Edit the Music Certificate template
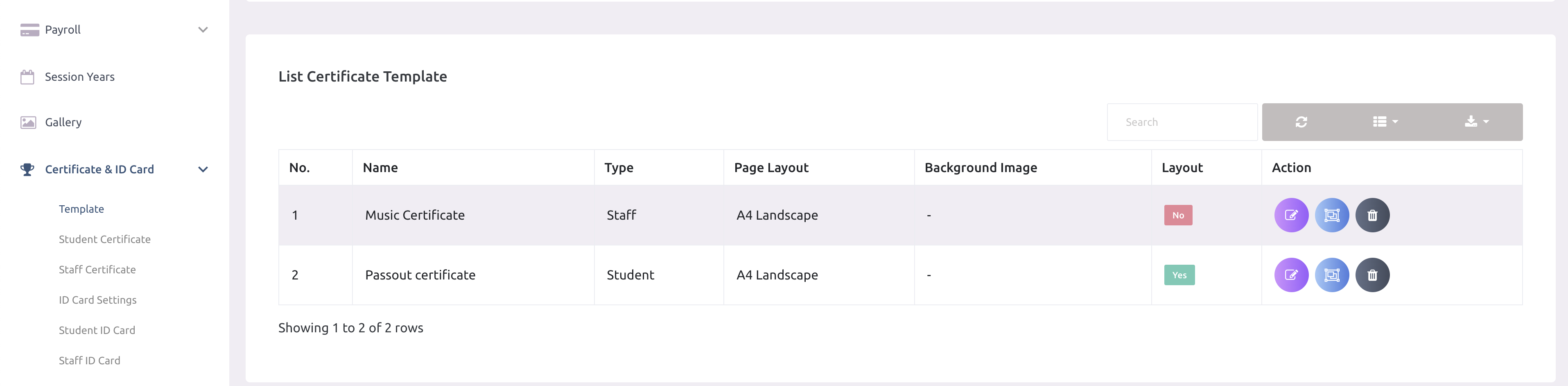This screenshot has width=1568, height=386. [1292, 214]
